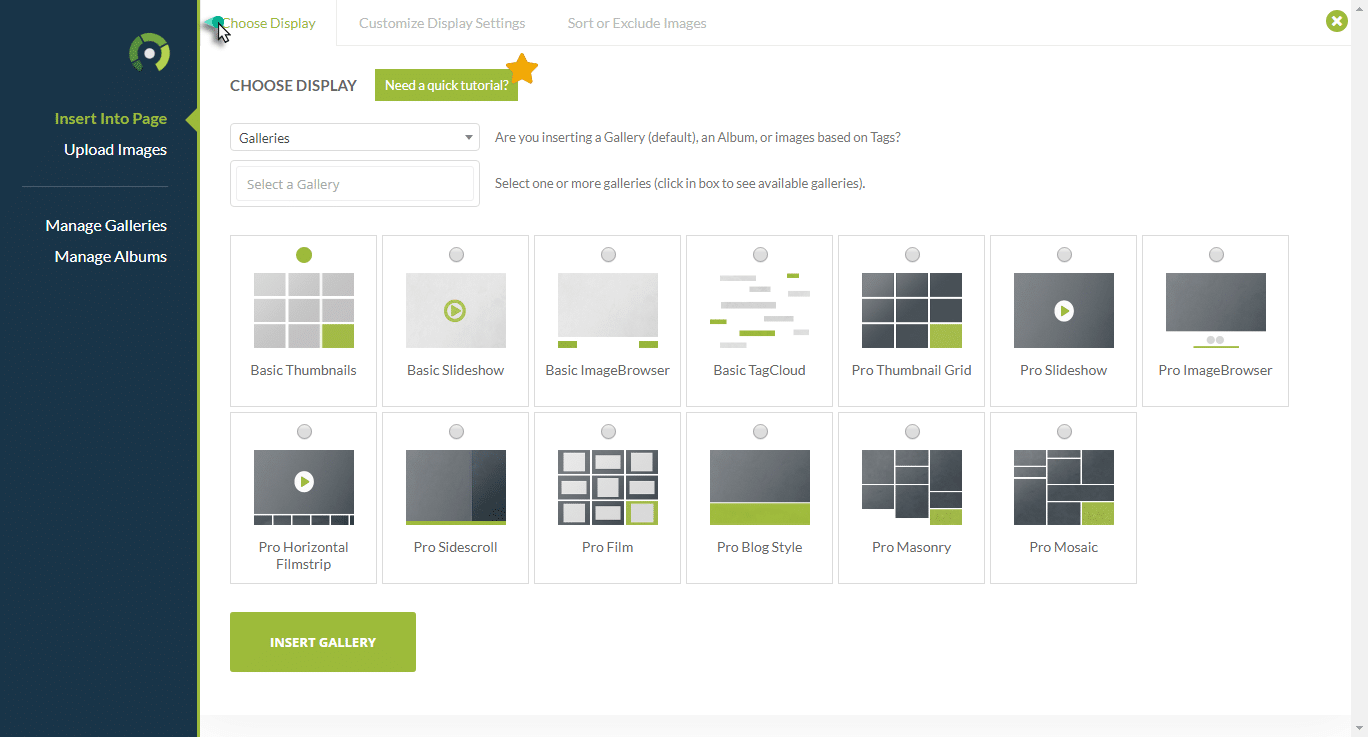
Task: Select the Pro Mosaic radio button
Action: (x=1064, y=432)
